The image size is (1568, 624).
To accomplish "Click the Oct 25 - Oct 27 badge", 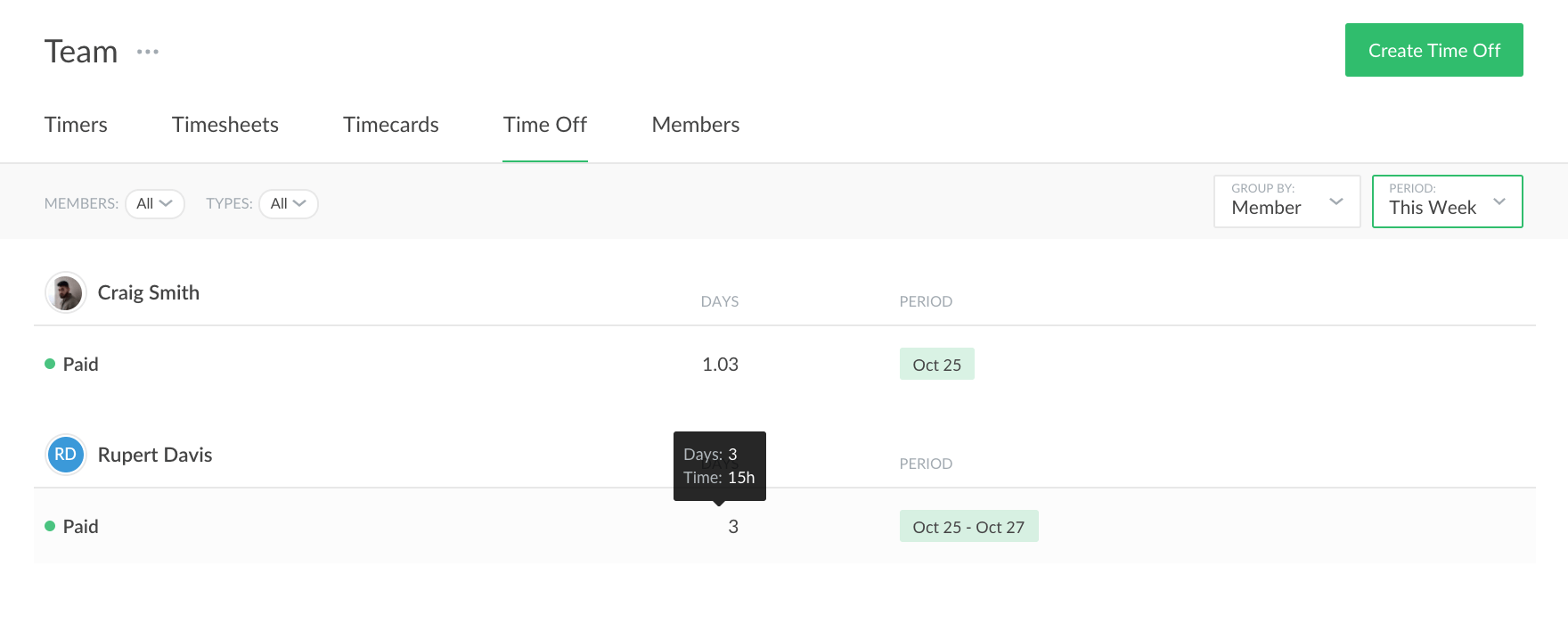I will tap(968, 527).
